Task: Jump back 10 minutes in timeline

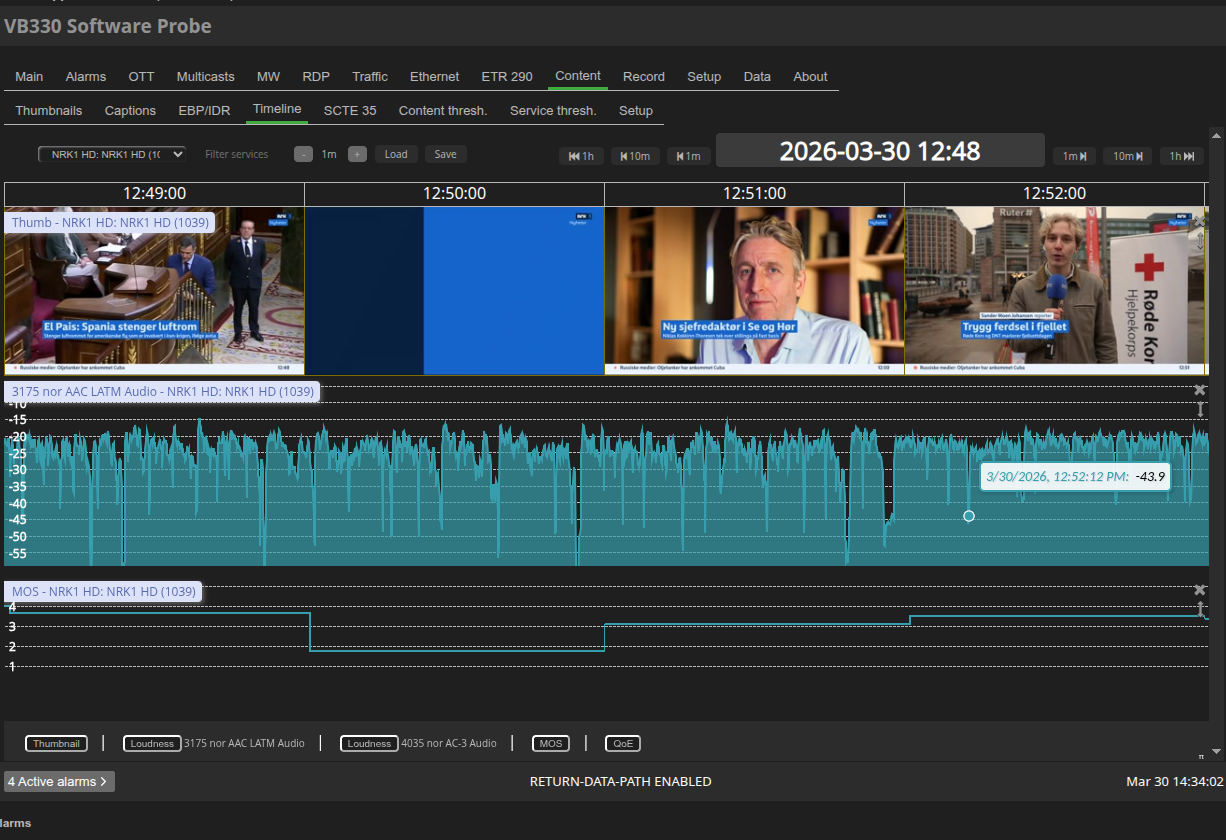Action: click(x=635, y=155)
